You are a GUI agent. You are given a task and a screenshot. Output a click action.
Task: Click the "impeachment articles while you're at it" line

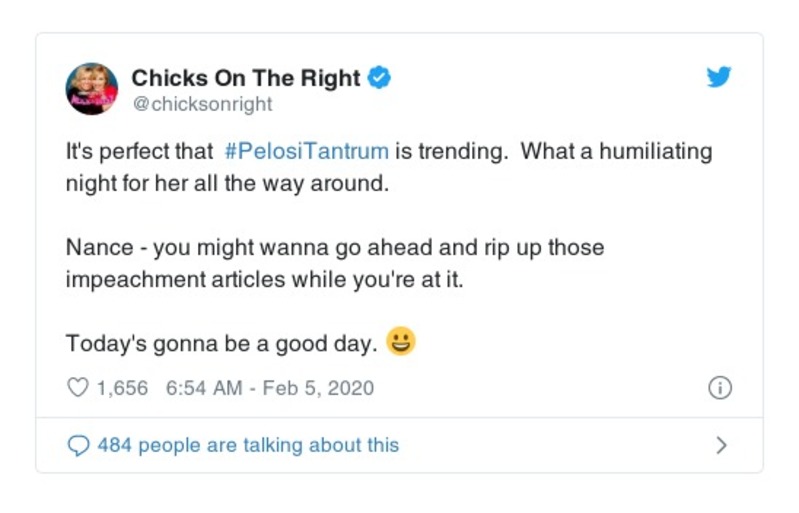point(264,280)
